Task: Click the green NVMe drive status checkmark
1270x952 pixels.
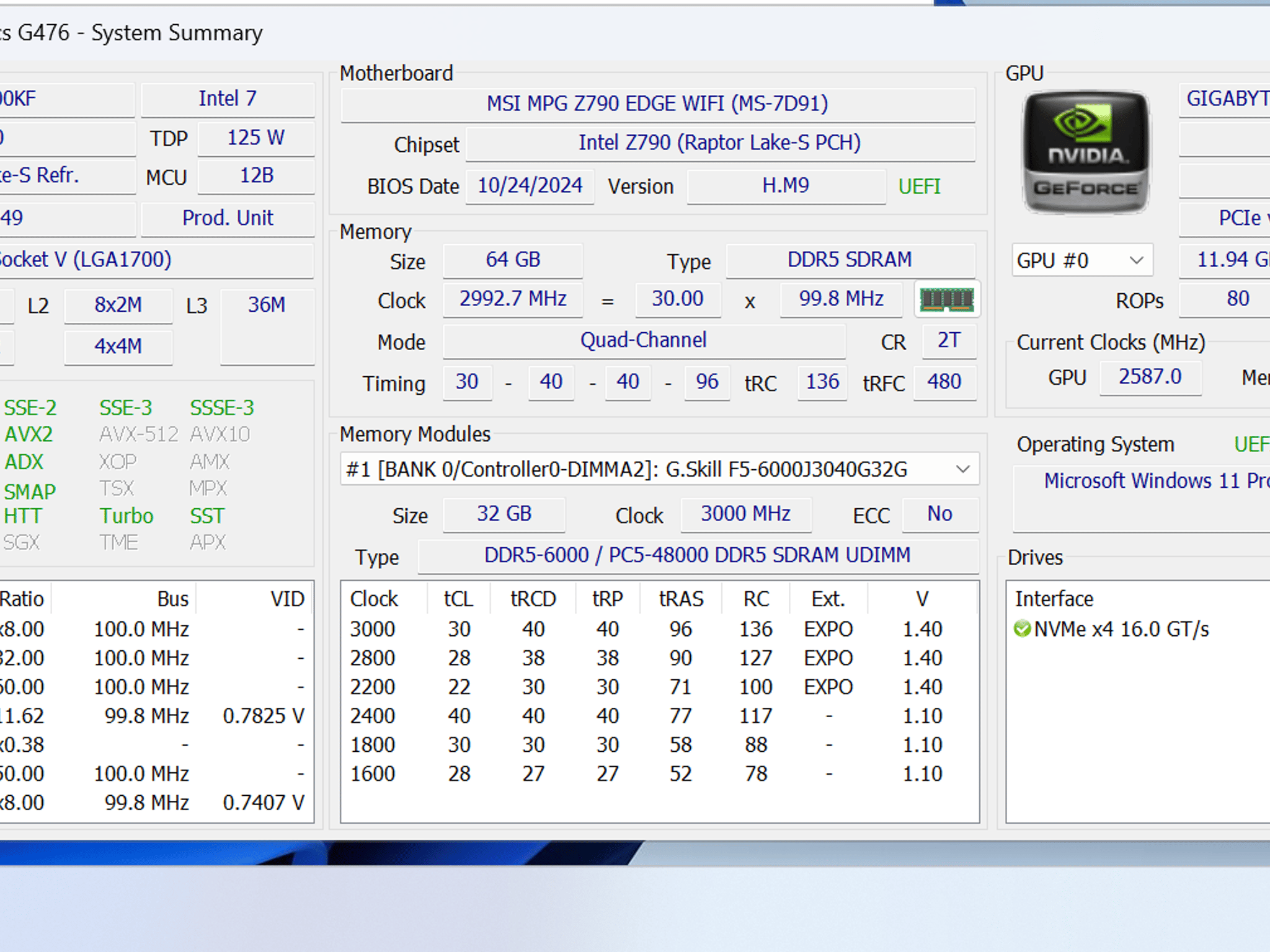Action: coord(1022,629)
